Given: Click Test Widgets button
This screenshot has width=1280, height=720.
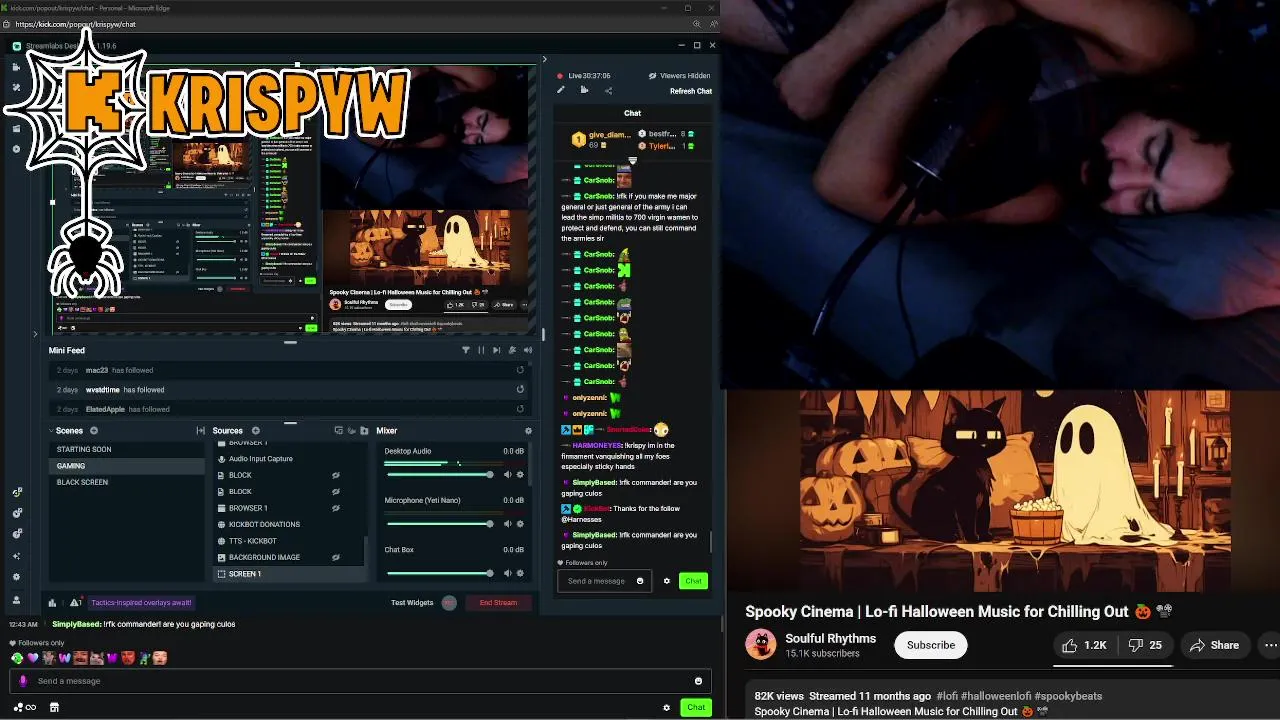Looking at the screenshot, I should click(412, 603).
